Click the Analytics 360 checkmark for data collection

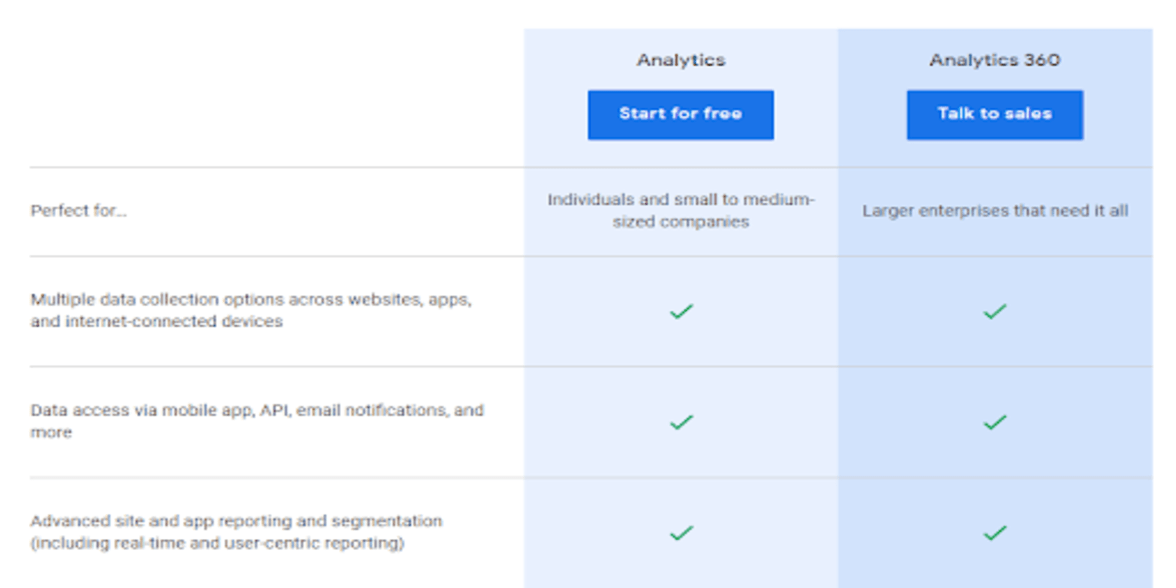pos(994,312)
